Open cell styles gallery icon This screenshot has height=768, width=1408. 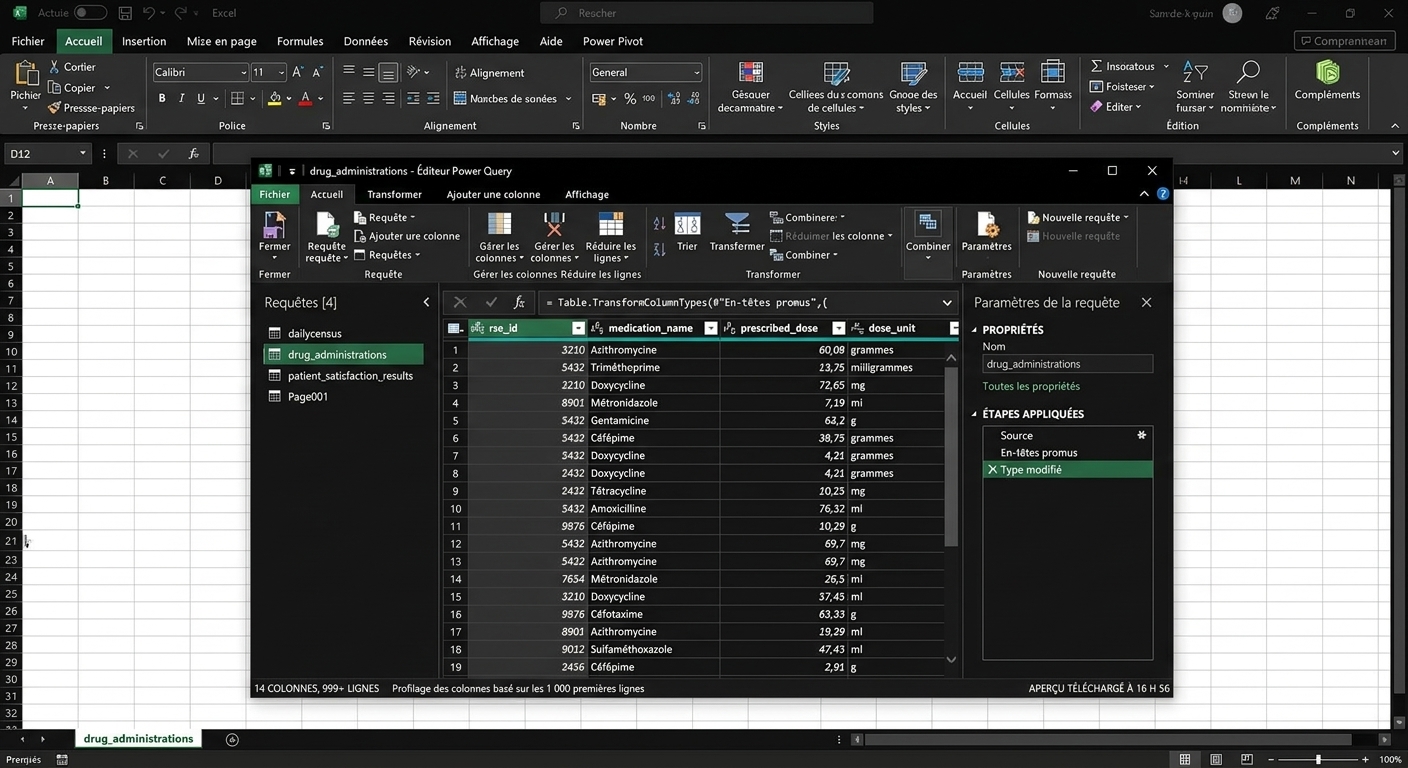click(913, 73)
